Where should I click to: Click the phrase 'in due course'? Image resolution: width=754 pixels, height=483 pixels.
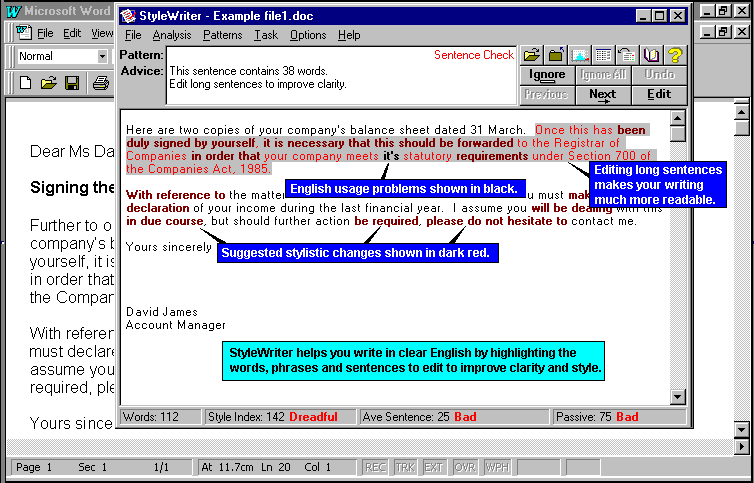(x=164, y=221)
